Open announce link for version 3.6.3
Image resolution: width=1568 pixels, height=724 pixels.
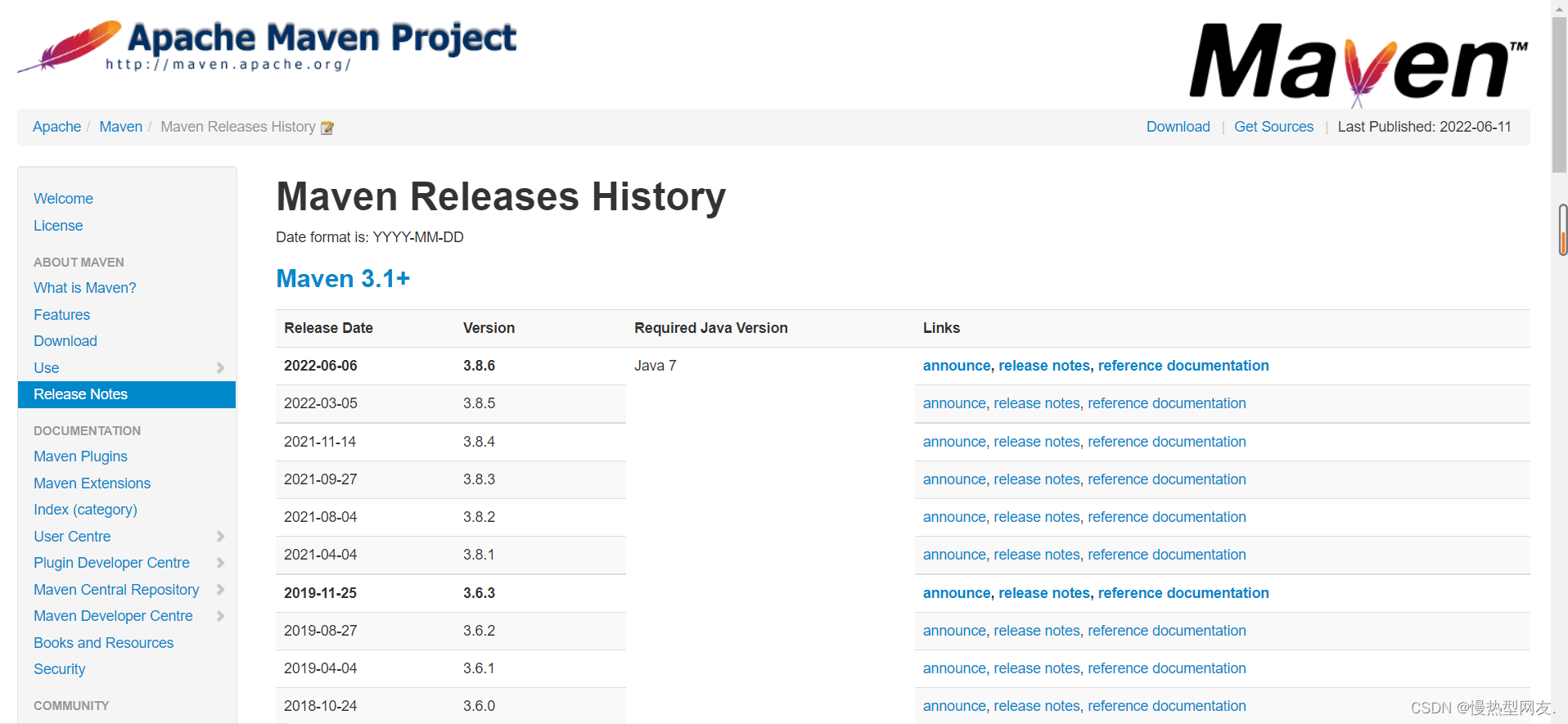(957, 593)
